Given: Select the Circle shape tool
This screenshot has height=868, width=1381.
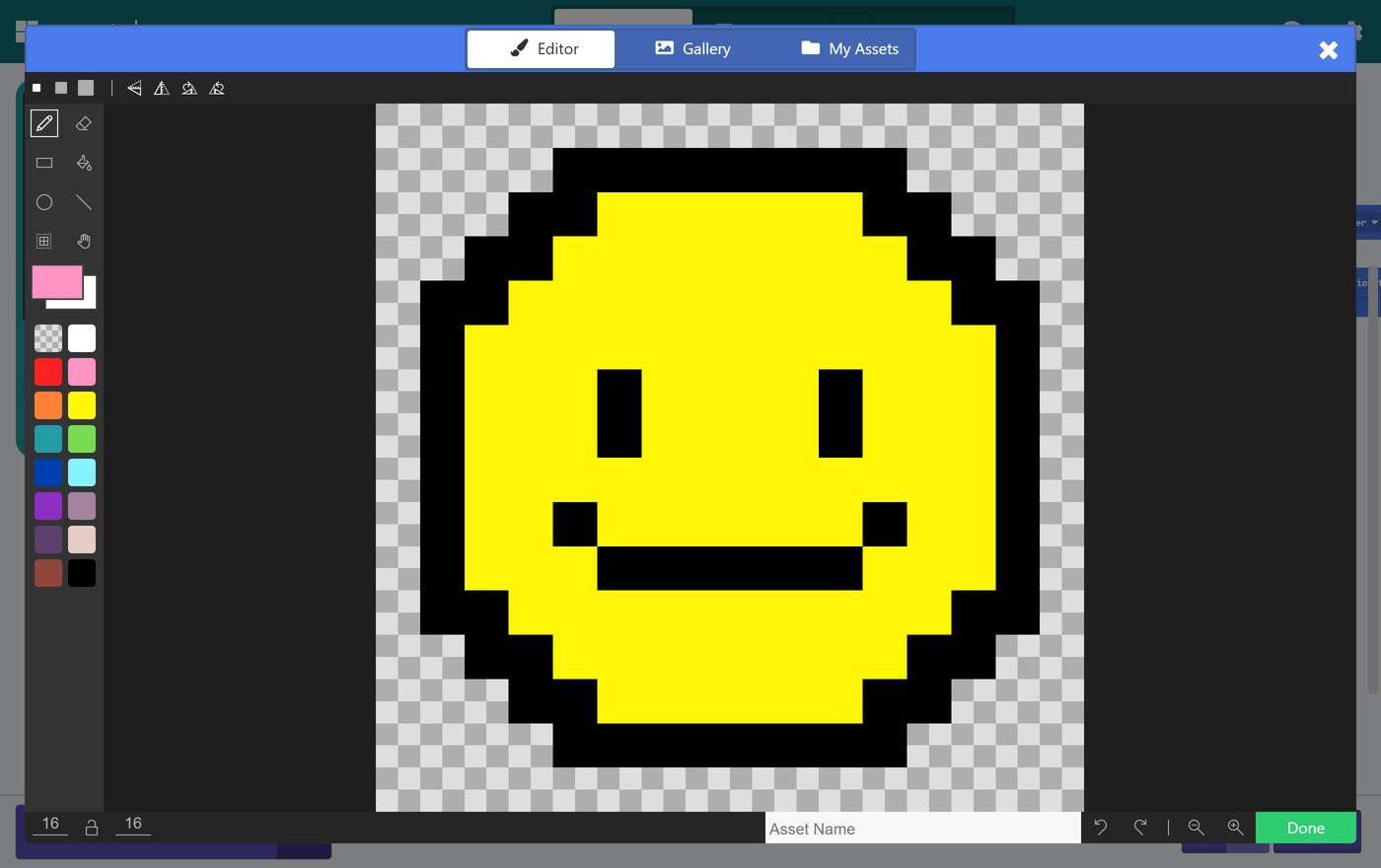Looking at the screenshot, I should [x=44, y=202].
